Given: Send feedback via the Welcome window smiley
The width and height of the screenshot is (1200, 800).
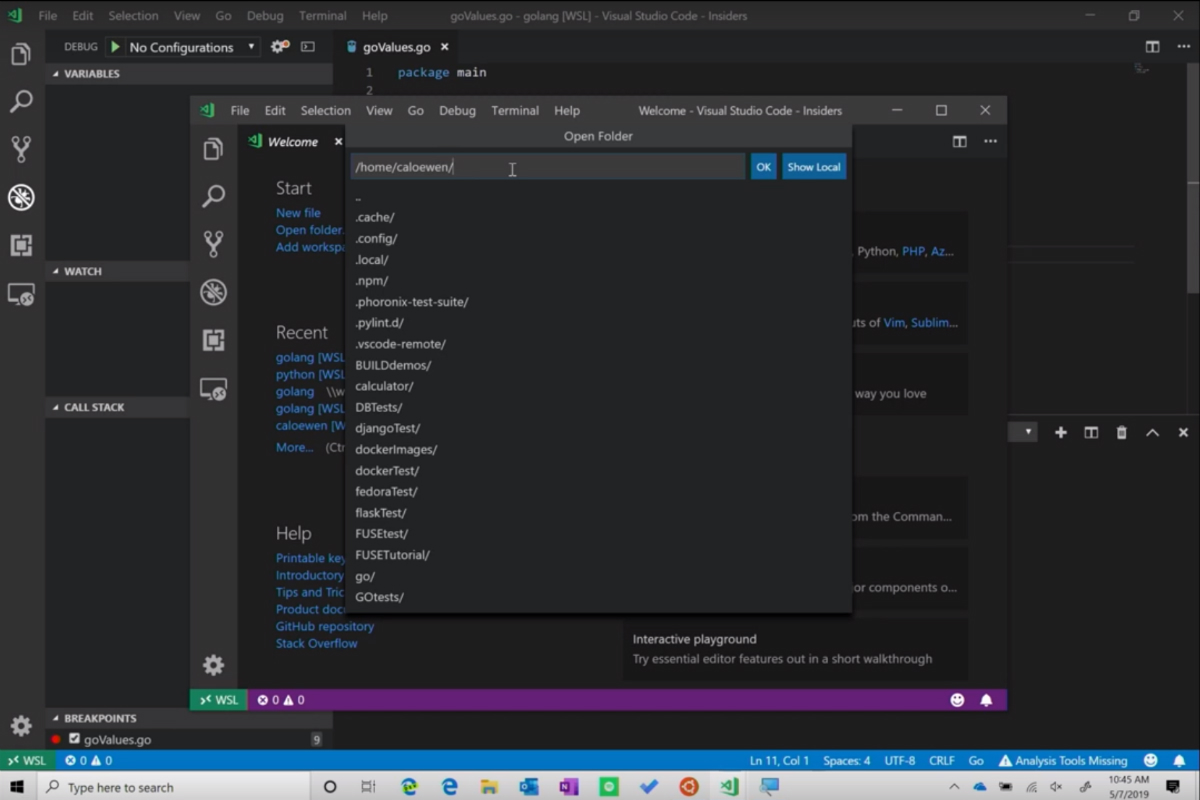Looking at the screenshot, I should (957, 700).
